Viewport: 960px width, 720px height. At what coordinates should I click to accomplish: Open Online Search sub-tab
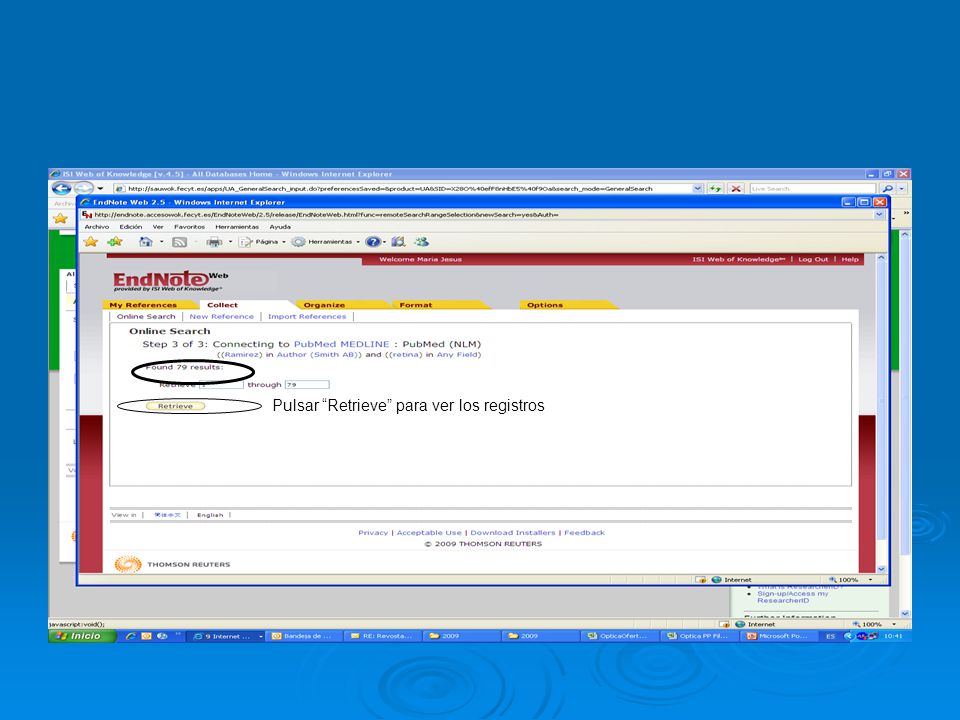[146, 317]
